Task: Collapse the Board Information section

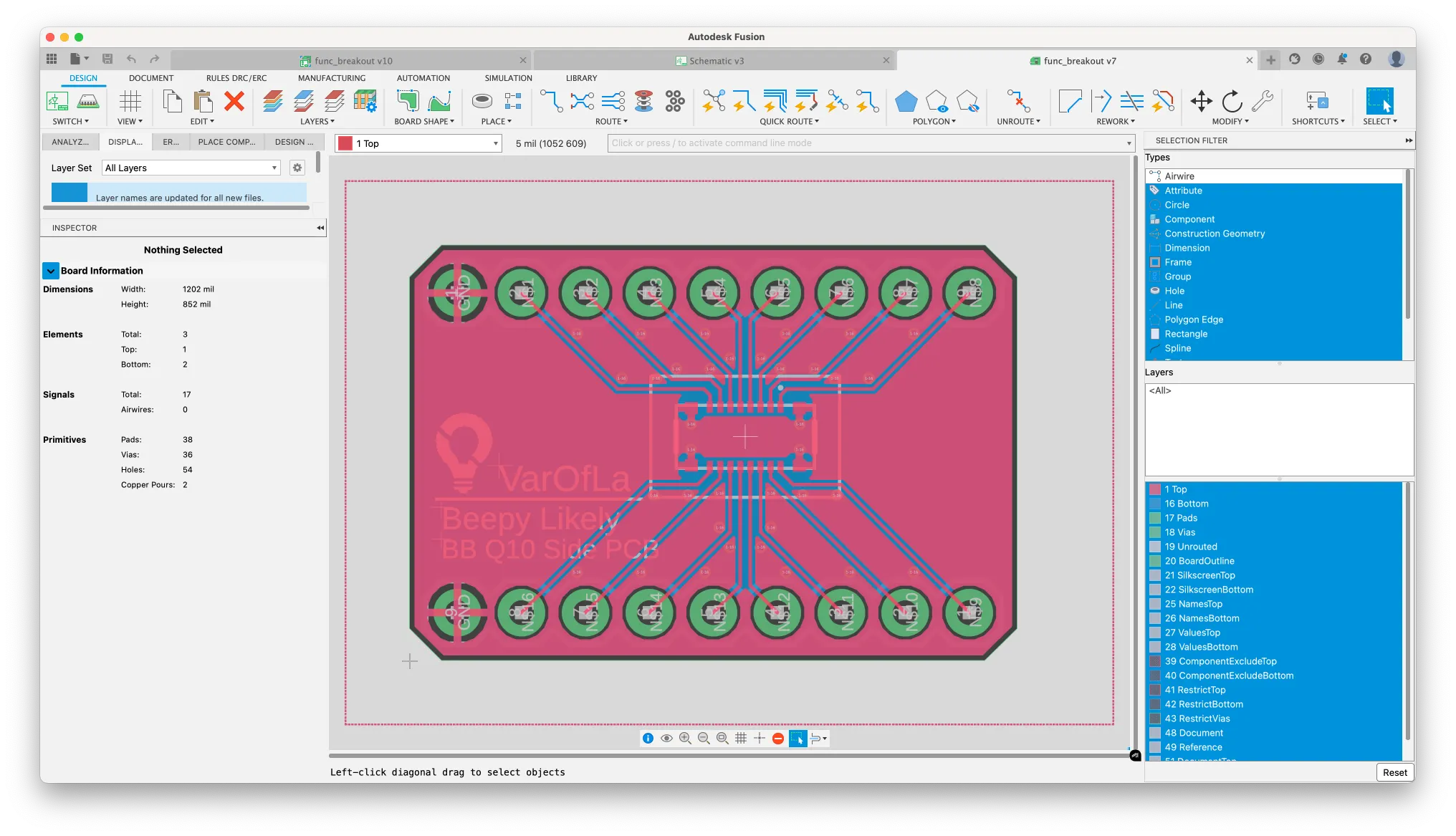Action: pyautogui.click(x=51, y=271)
